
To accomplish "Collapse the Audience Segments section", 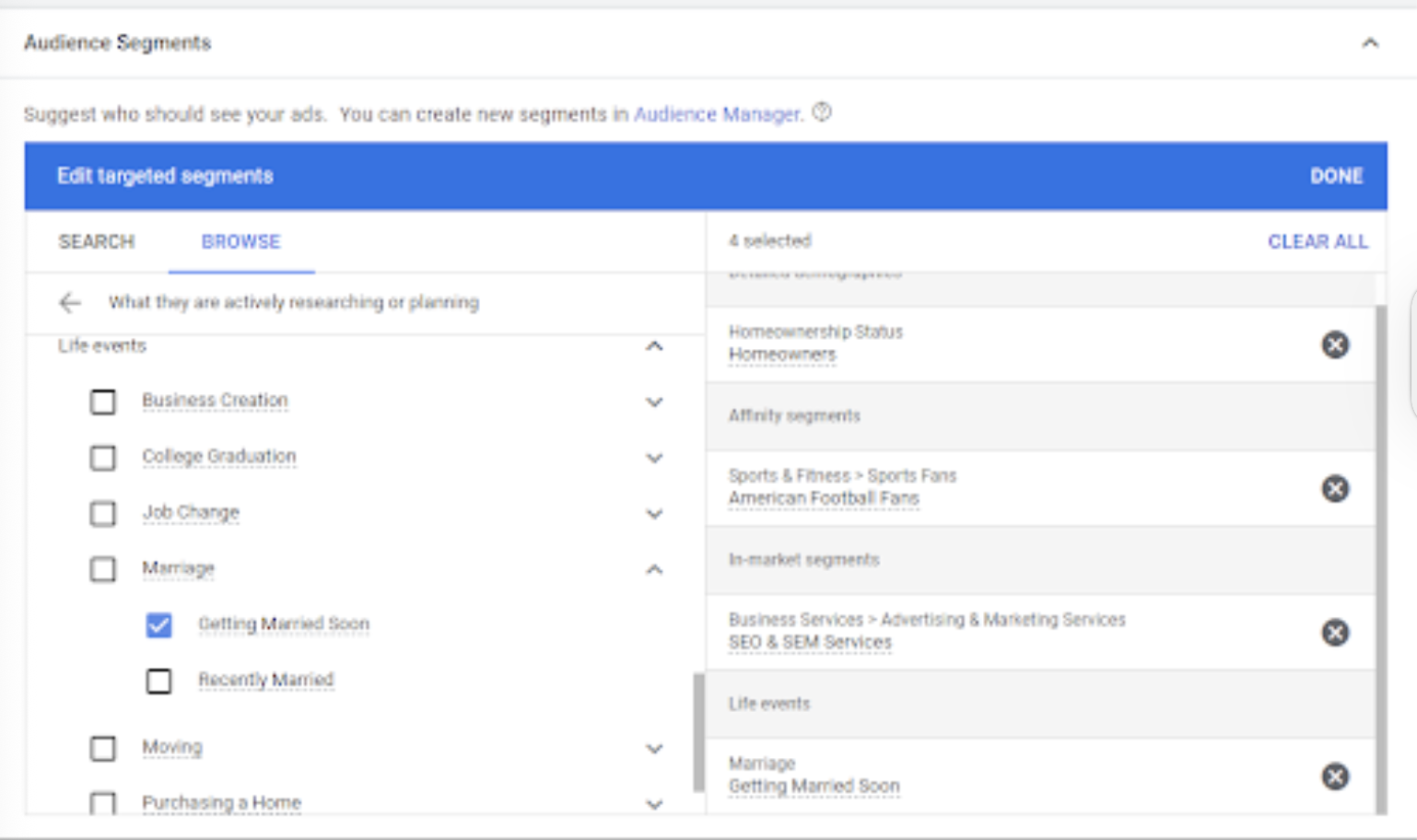I will 1370,43.
